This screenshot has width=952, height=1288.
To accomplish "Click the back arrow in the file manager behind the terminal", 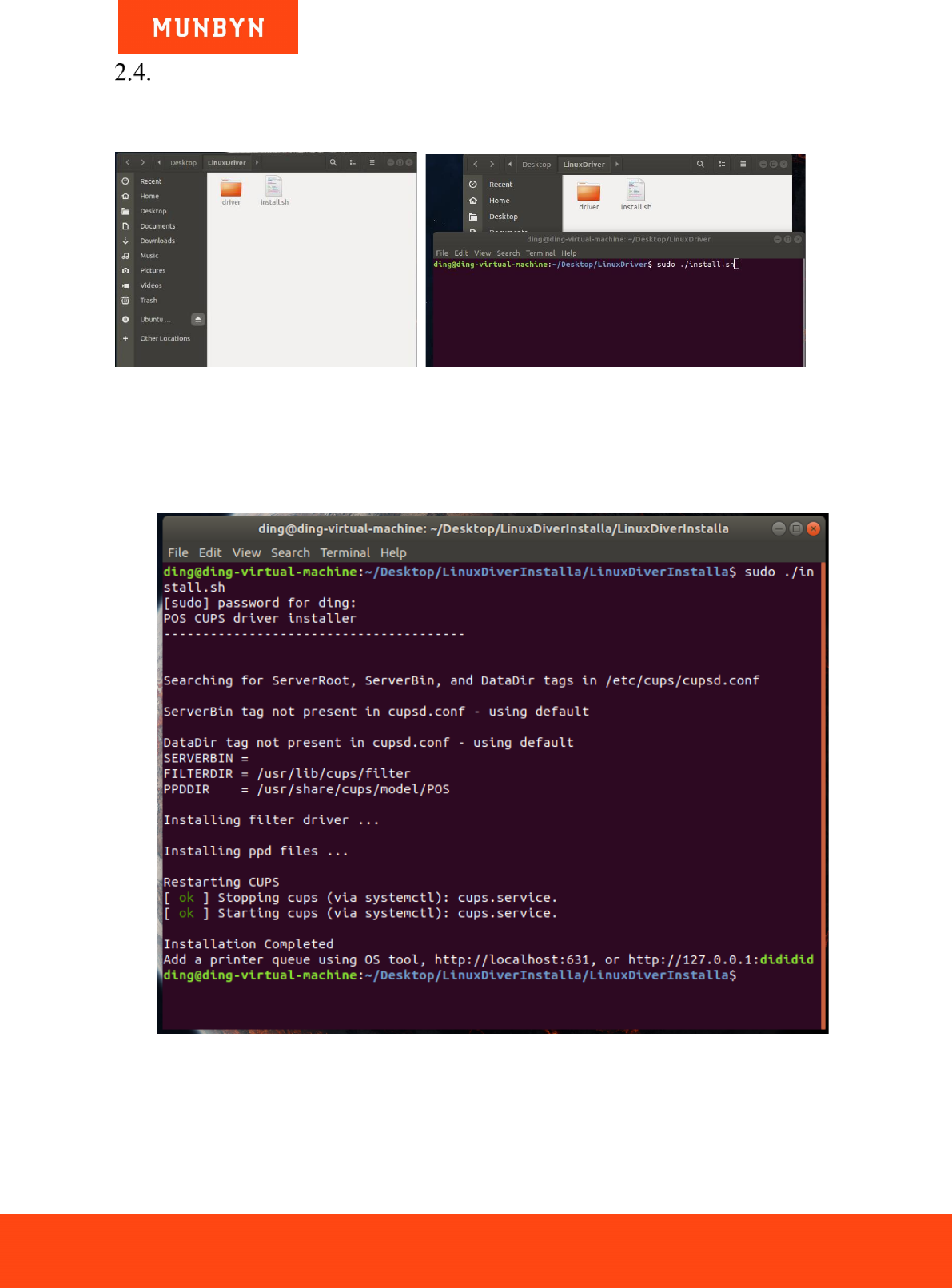I will pos(476,164).
